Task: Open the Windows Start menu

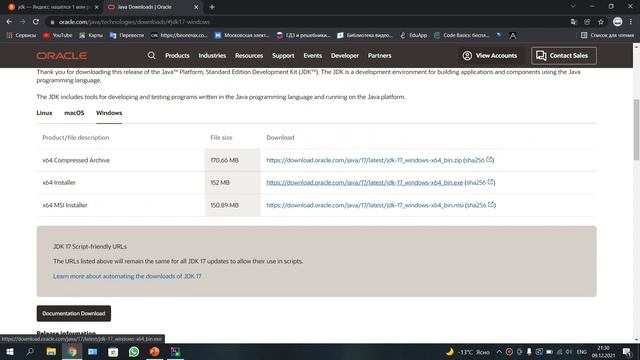Action: (x=9, y=352)
